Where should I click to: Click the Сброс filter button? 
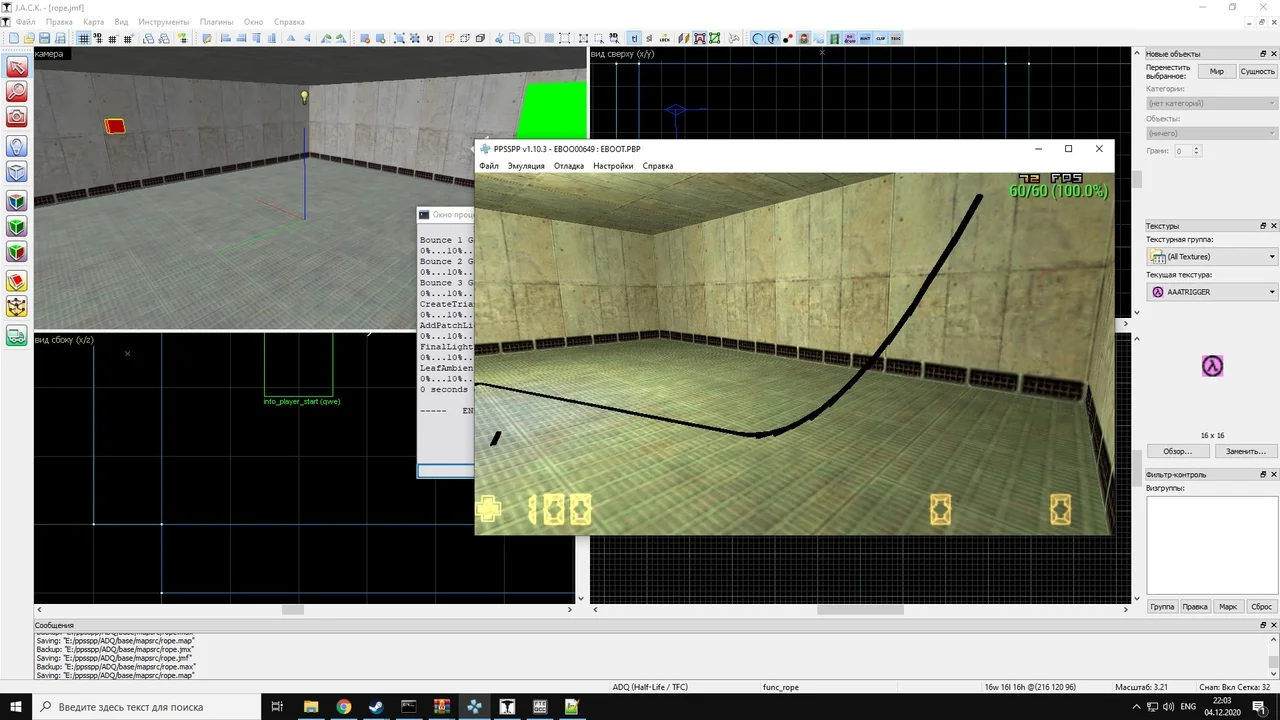point(1261,607)
